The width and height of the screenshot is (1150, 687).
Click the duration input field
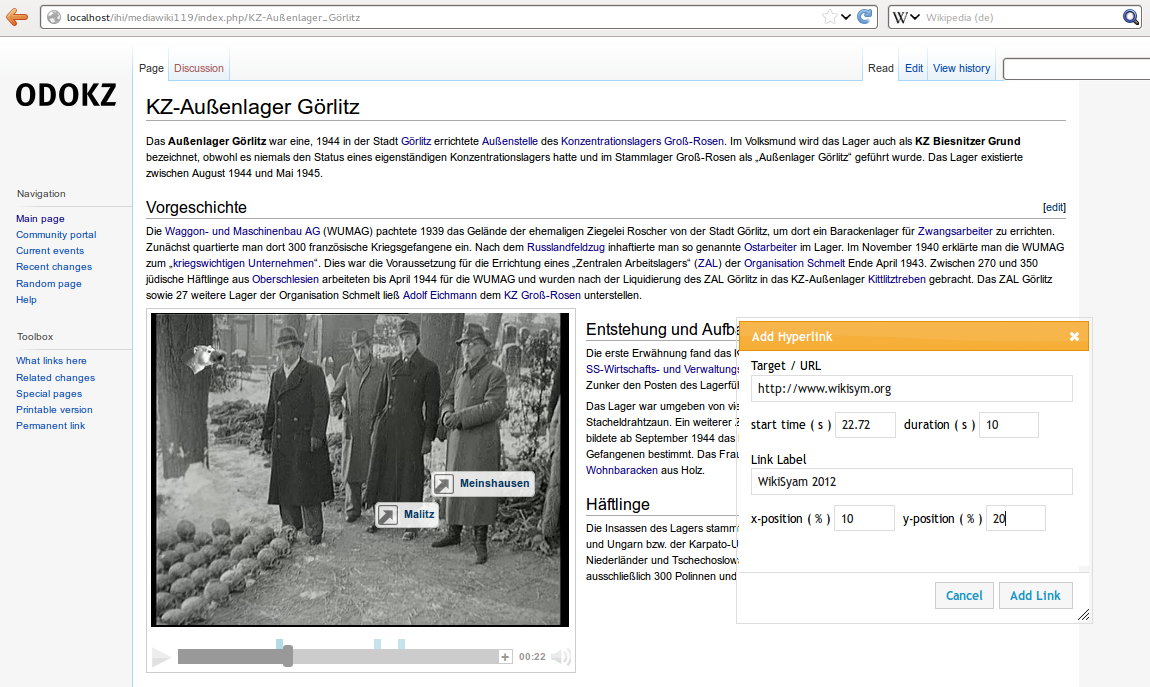(1008, 425)
